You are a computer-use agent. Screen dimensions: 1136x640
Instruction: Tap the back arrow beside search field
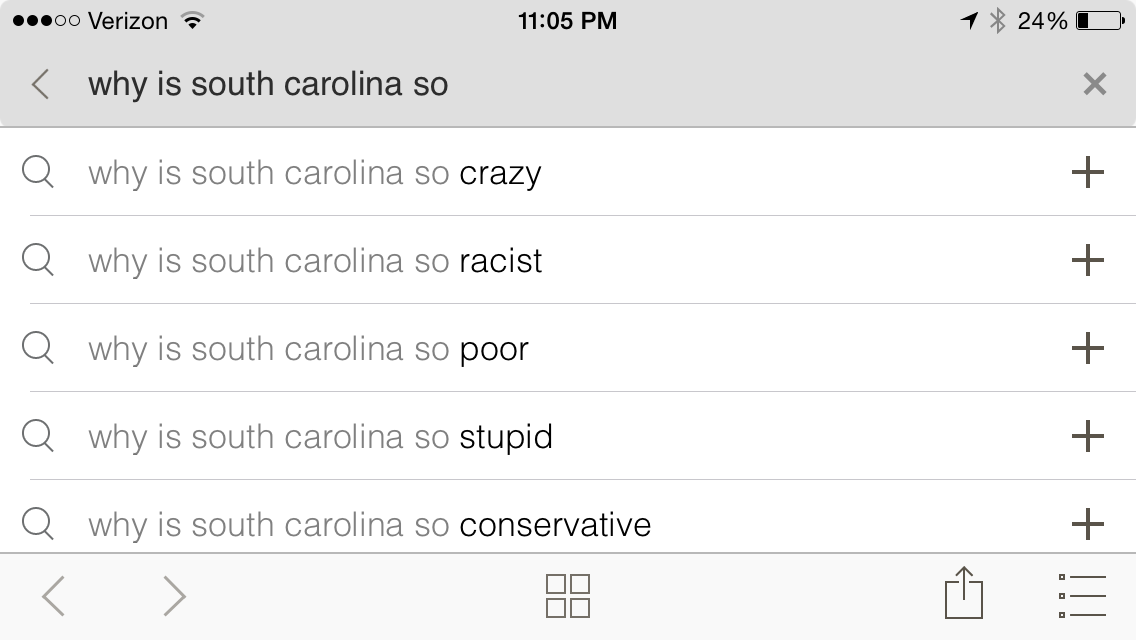click(41, 84)
